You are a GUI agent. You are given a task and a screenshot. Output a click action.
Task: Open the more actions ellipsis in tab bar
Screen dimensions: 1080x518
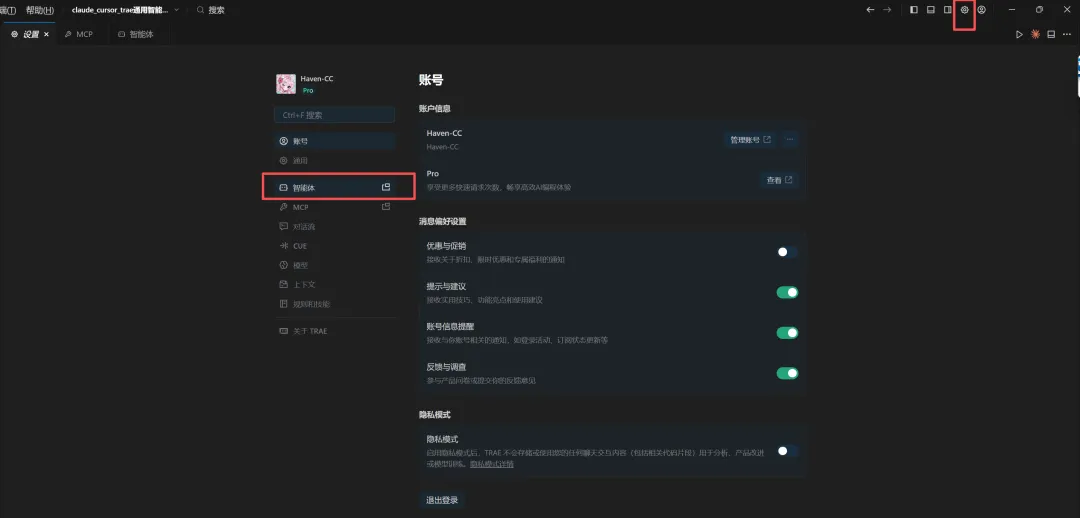coord(1067,34)
